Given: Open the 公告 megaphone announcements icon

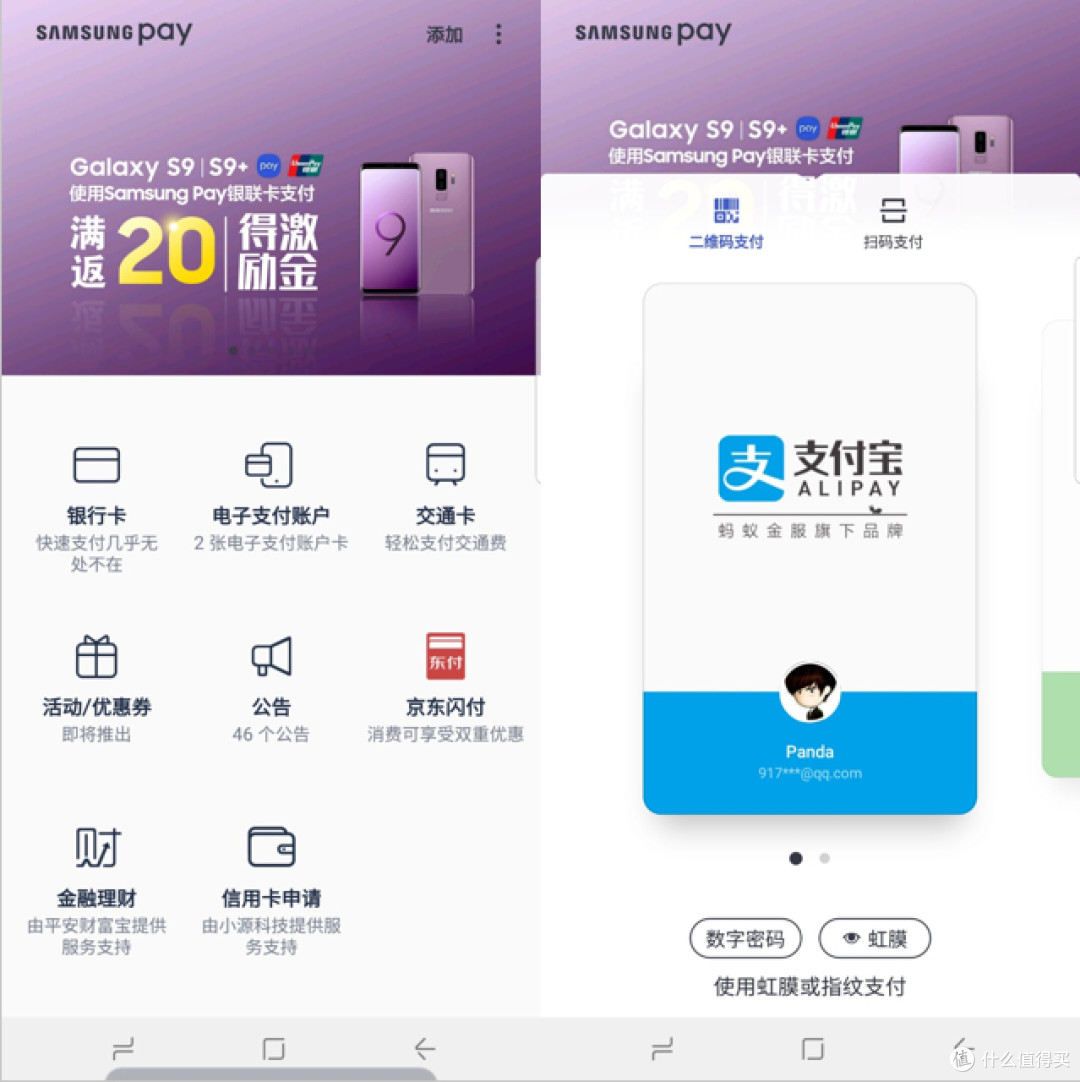Looking at the screenshot, I should (x=271, y=656).
